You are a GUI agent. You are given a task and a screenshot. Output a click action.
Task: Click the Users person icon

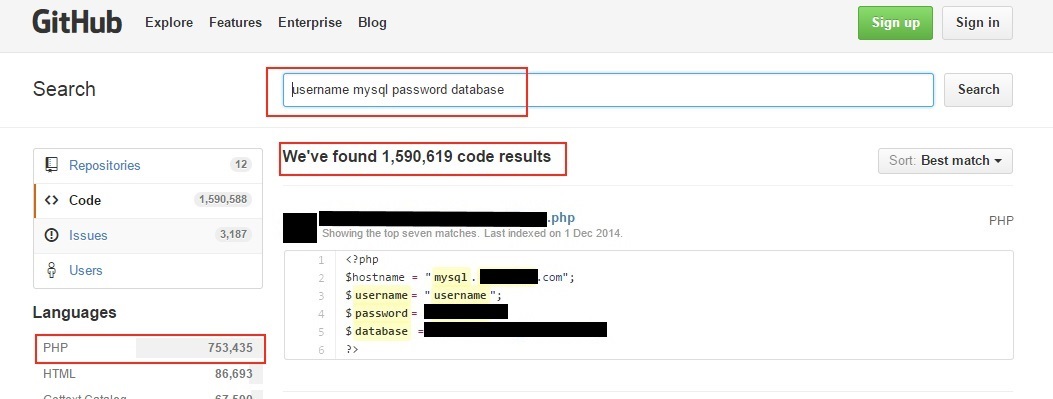(x=51, y=270)
